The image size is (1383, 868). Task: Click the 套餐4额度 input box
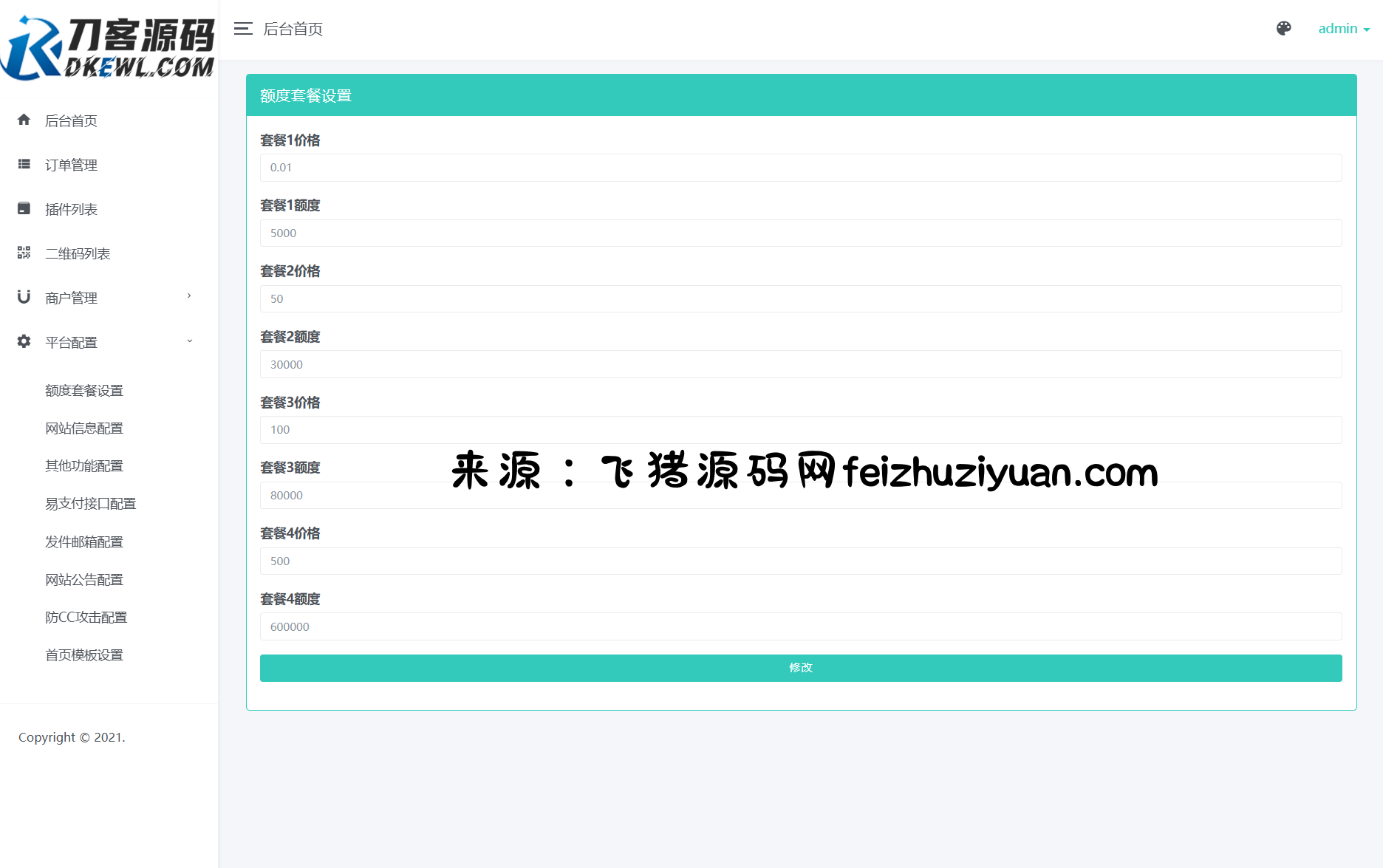pos(801,626)
